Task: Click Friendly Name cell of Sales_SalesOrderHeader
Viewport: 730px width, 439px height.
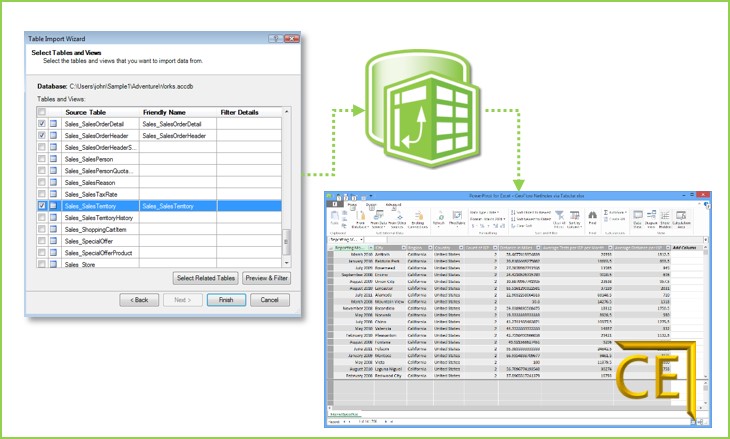Action: [178, 135]
